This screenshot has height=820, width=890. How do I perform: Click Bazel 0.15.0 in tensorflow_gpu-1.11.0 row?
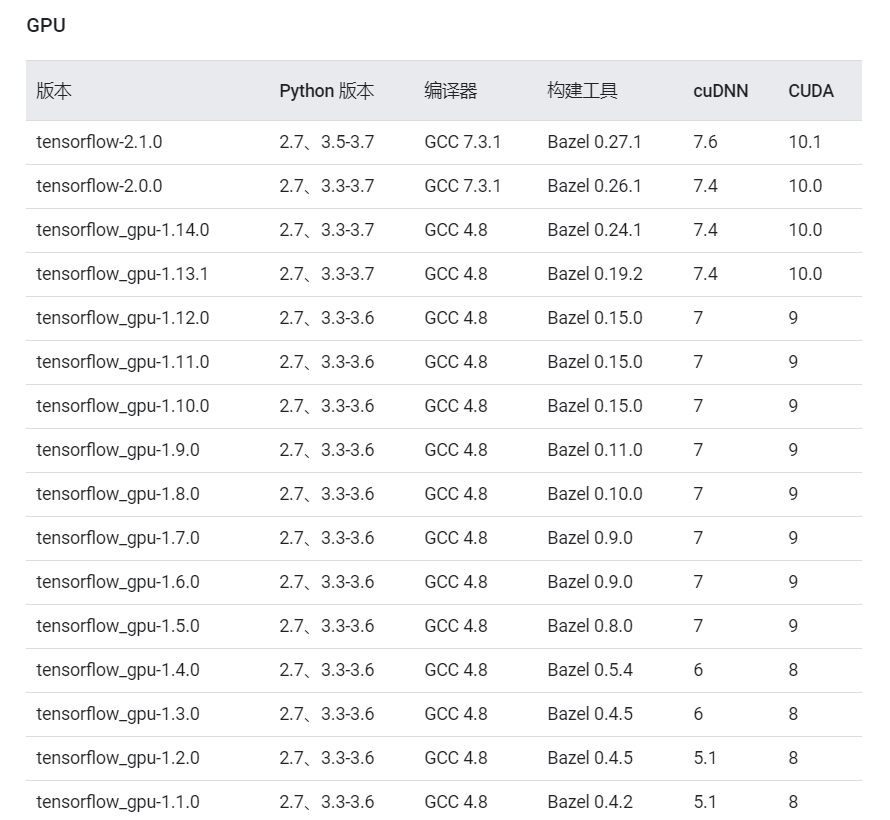click(595, 362)
